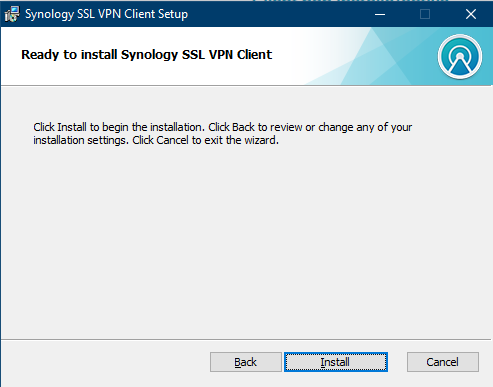Image resolution: width=493 pixels, height=387 pixels.
Task: Minimize the Setup window
Action: point(380,14)
